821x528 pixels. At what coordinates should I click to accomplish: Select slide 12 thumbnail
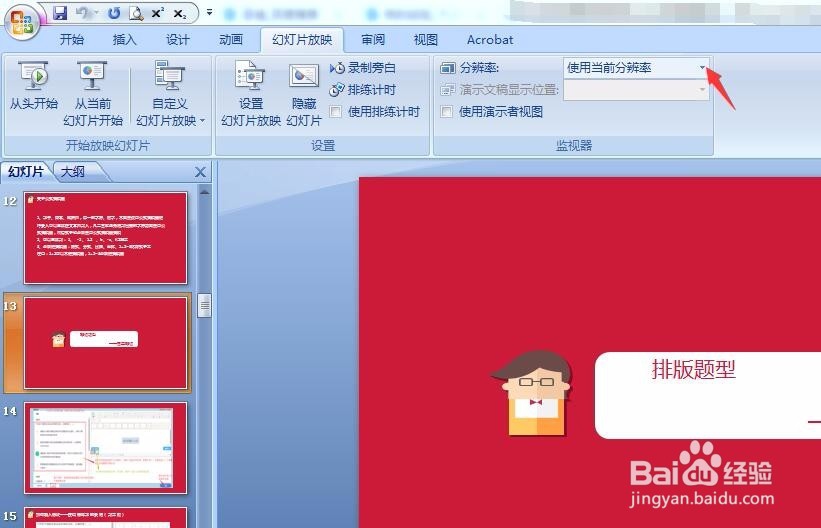105,237
